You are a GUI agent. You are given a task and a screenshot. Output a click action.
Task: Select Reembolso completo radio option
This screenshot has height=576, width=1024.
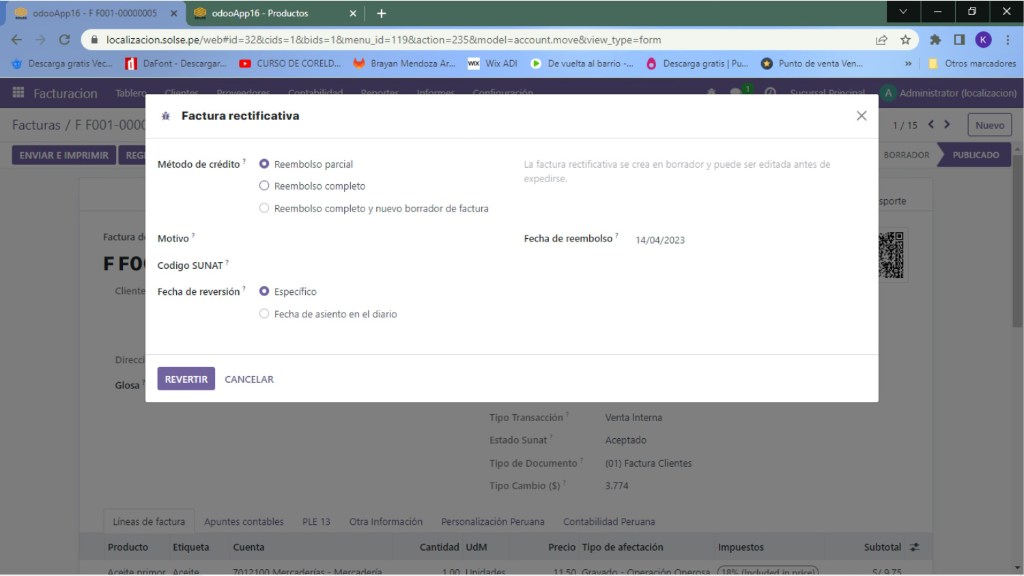264,186
